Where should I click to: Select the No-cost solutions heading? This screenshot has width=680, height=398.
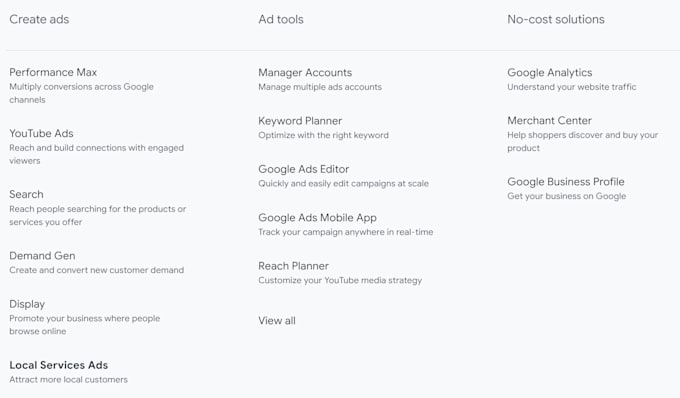(556, 19)
